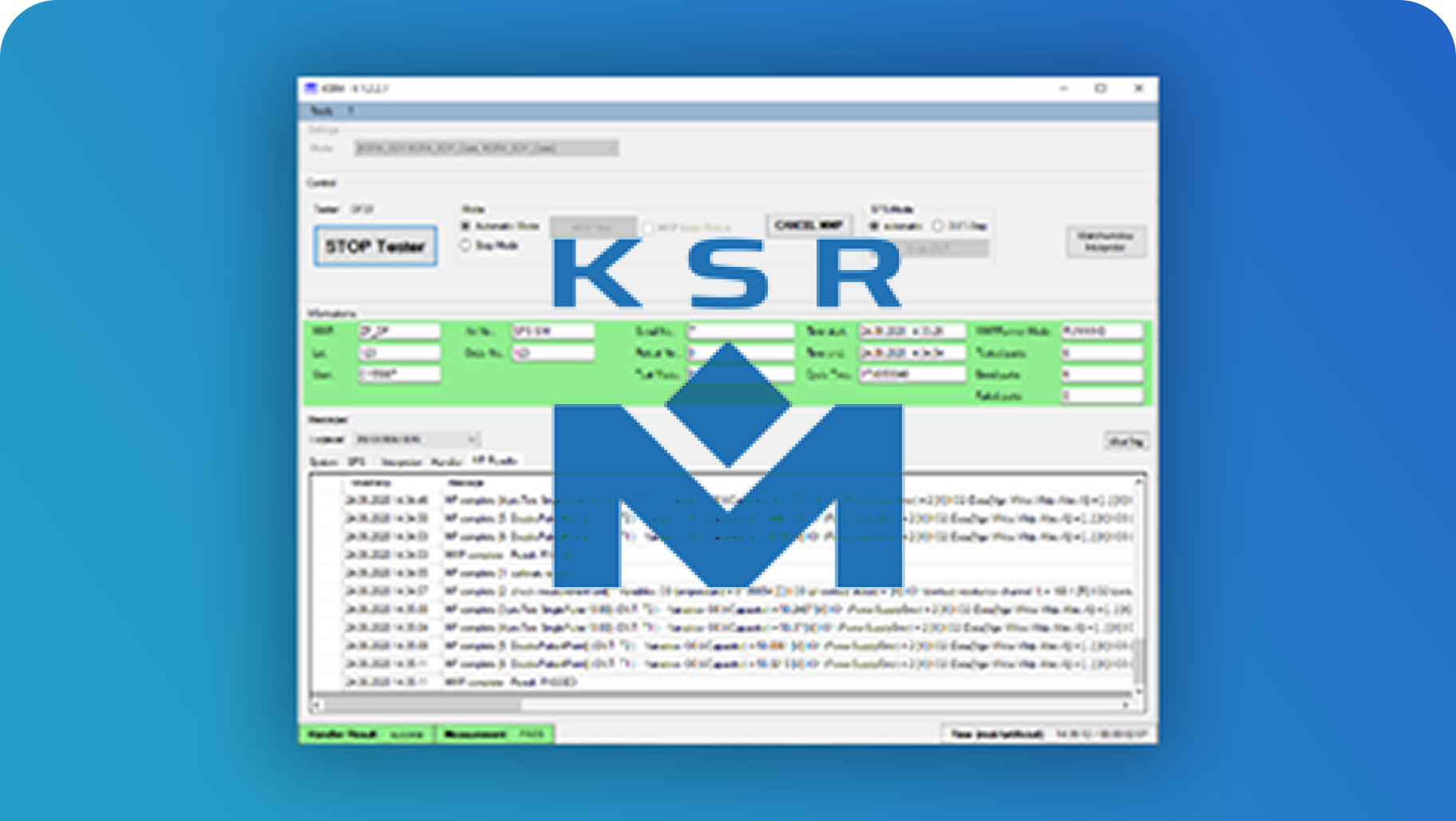Click the Good parts field

coord(1102,374)
